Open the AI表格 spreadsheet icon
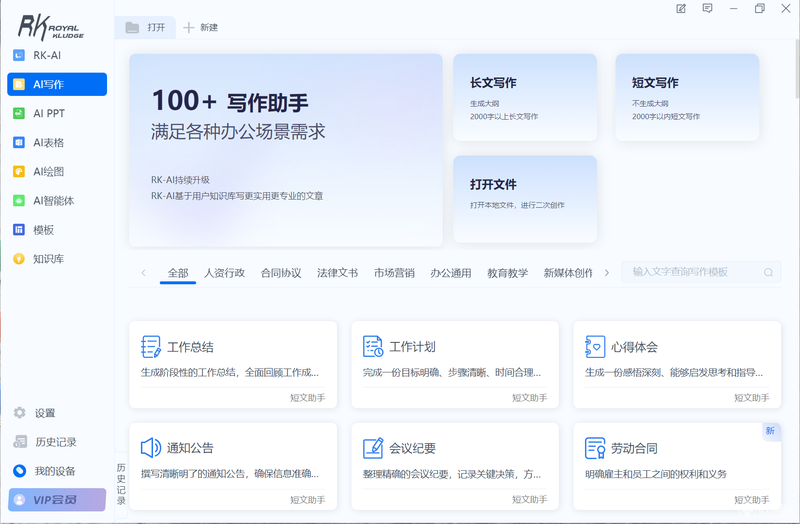This screenshot has width=800, height=524. click(19, 142)
